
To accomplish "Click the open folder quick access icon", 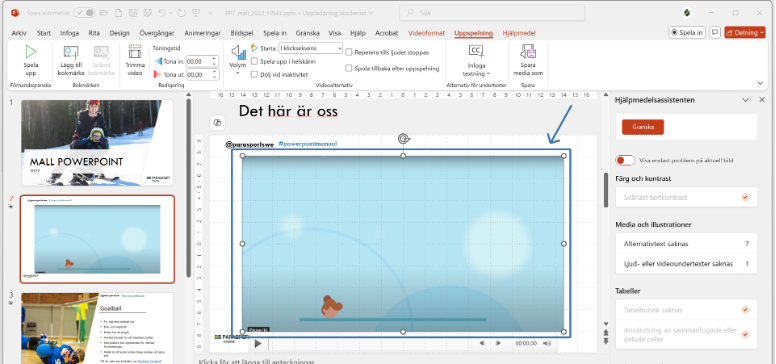I will point(103,13).
